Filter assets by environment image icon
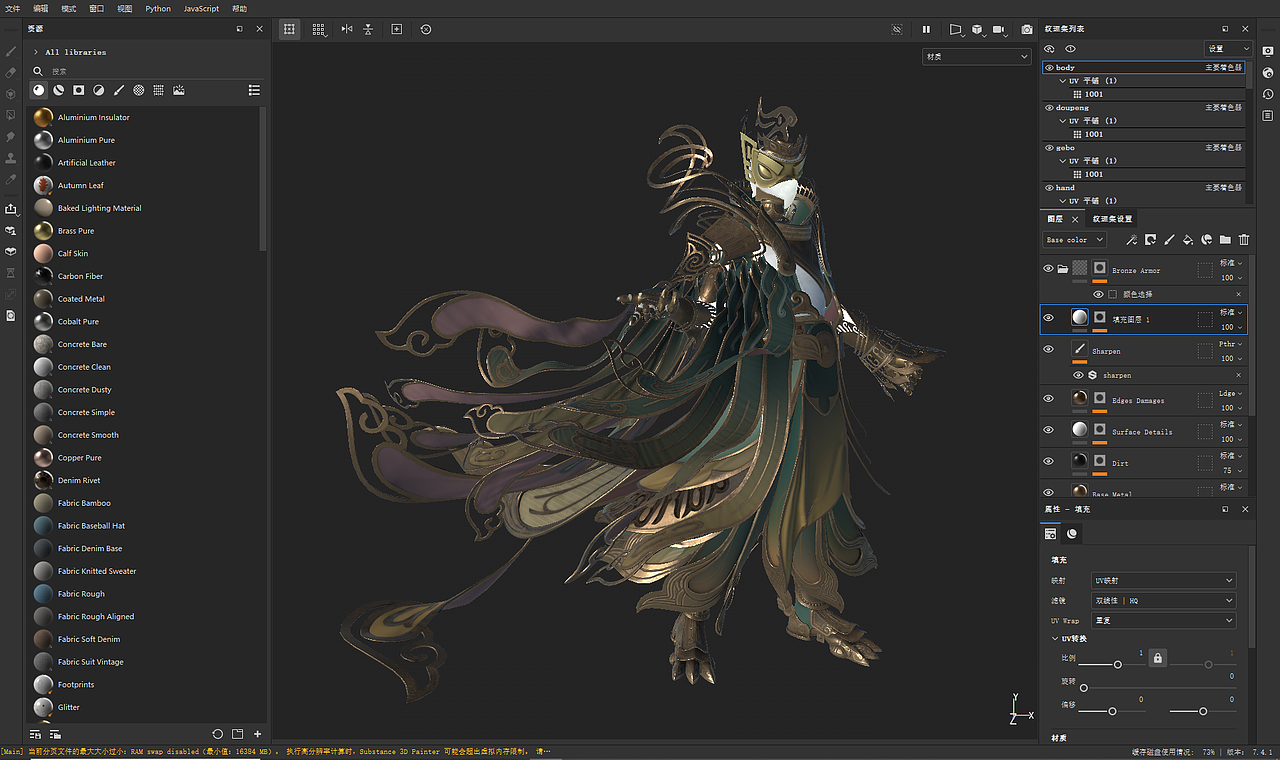The height and width of the screenshot is (760, 1280). [179, 90]
